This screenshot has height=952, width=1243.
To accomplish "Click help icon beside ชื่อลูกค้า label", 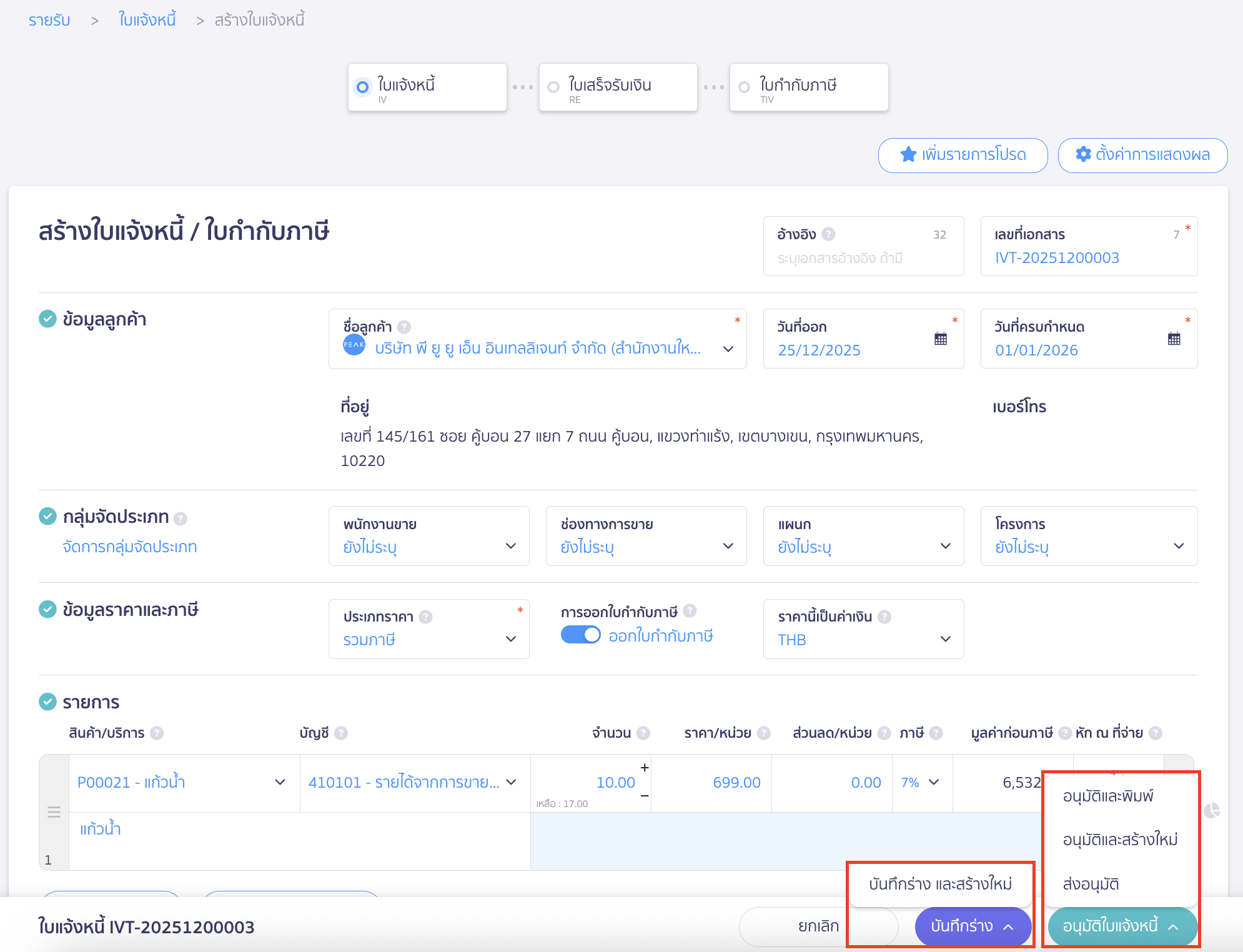I will click(x=404, y=327).
